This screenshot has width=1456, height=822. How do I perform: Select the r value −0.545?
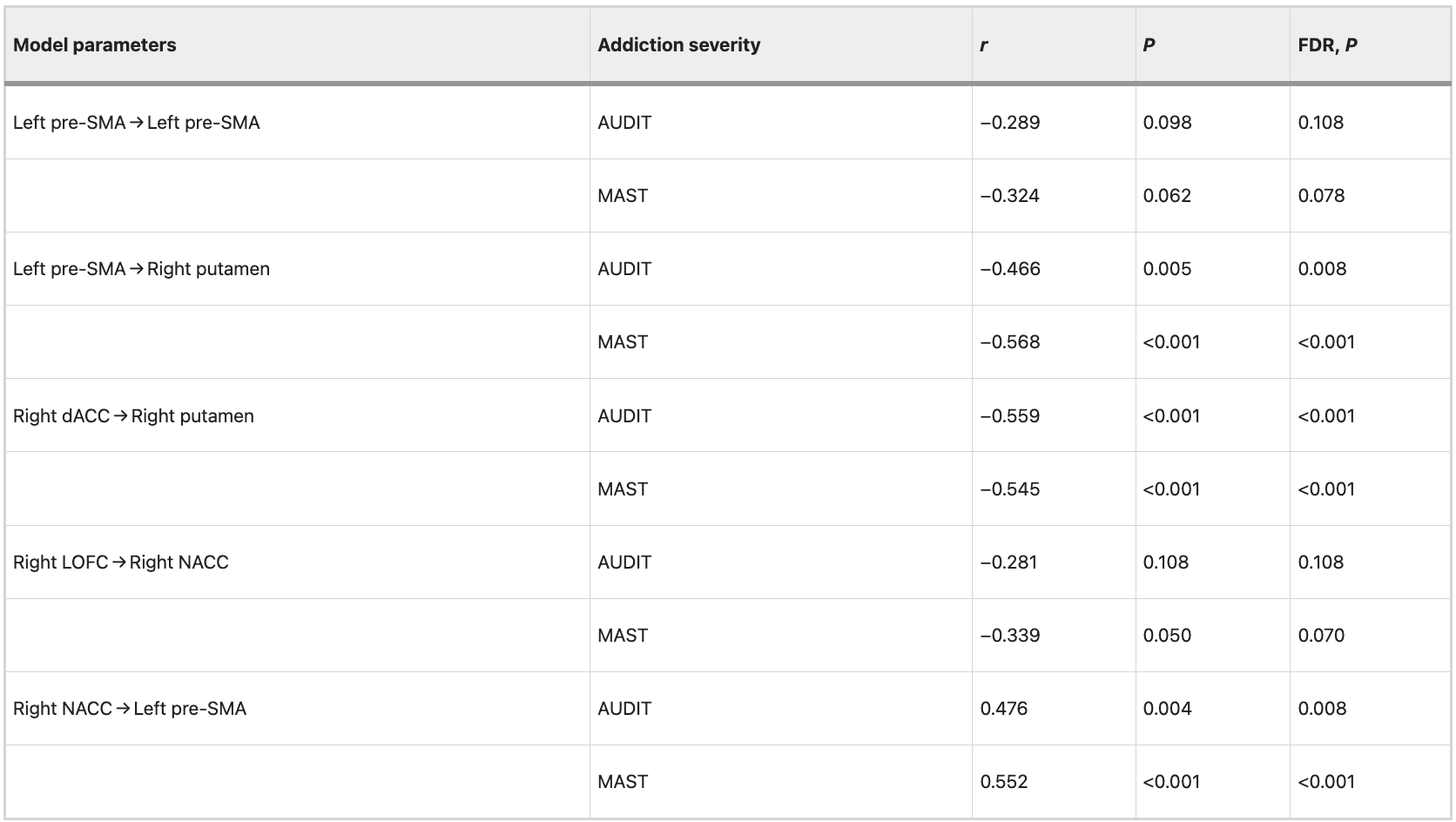[x=1010, y=489]
